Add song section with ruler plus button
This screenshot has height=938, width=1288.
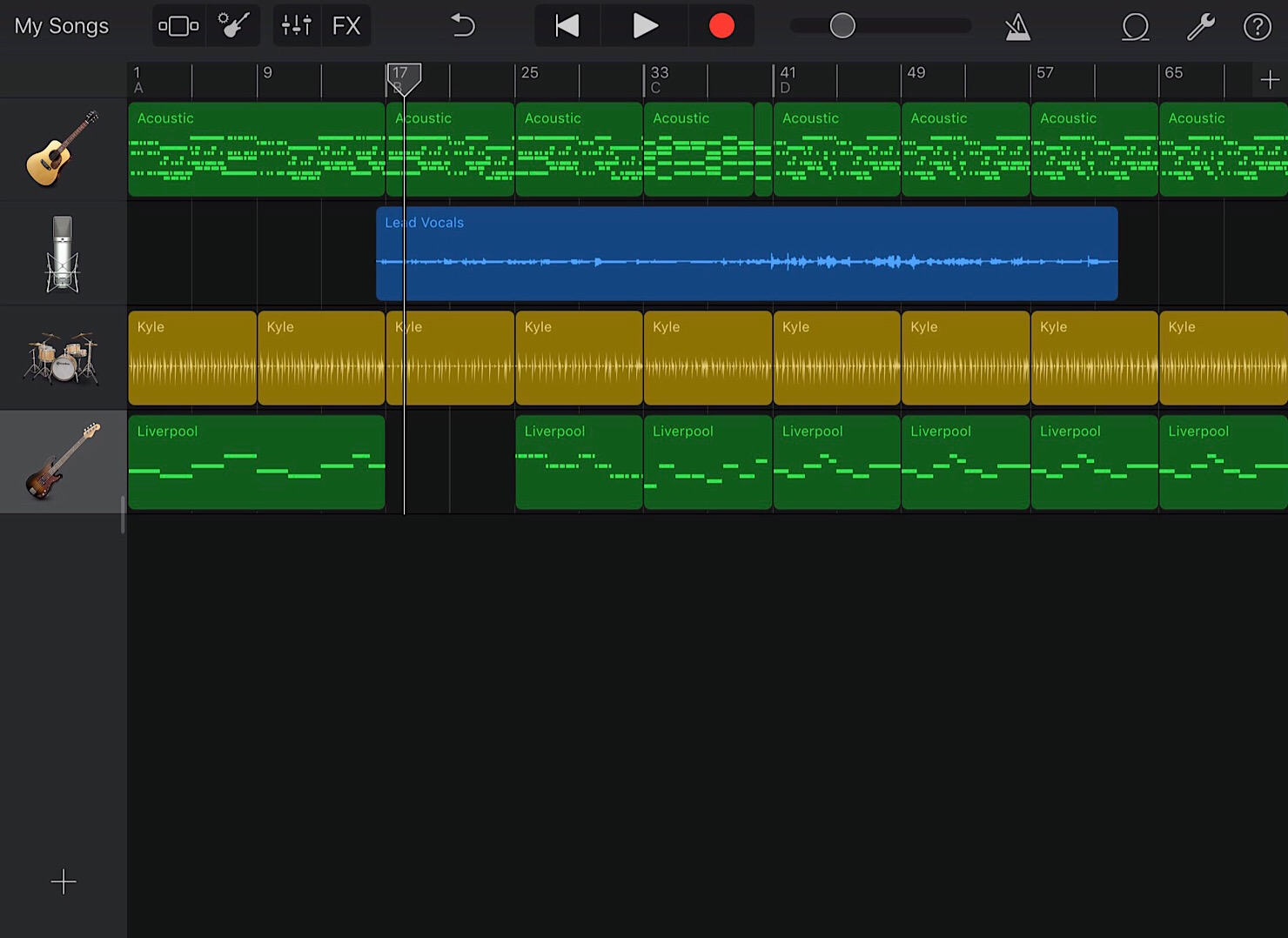coord(1270,80)
